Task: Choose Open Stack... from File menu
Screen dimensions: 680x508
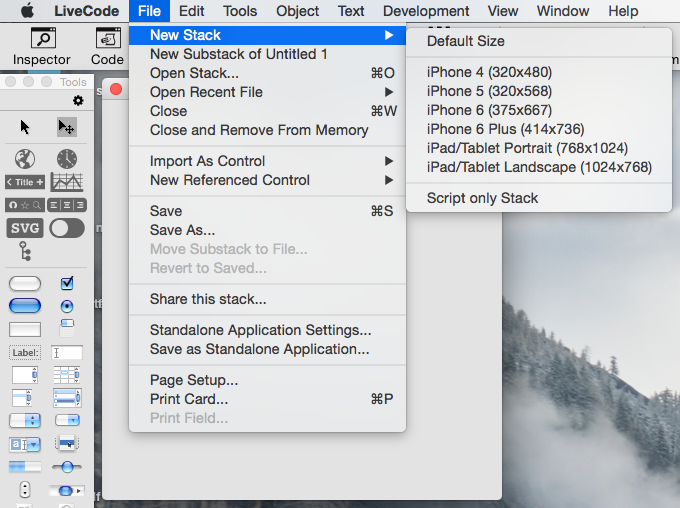Action: point(268,73)
